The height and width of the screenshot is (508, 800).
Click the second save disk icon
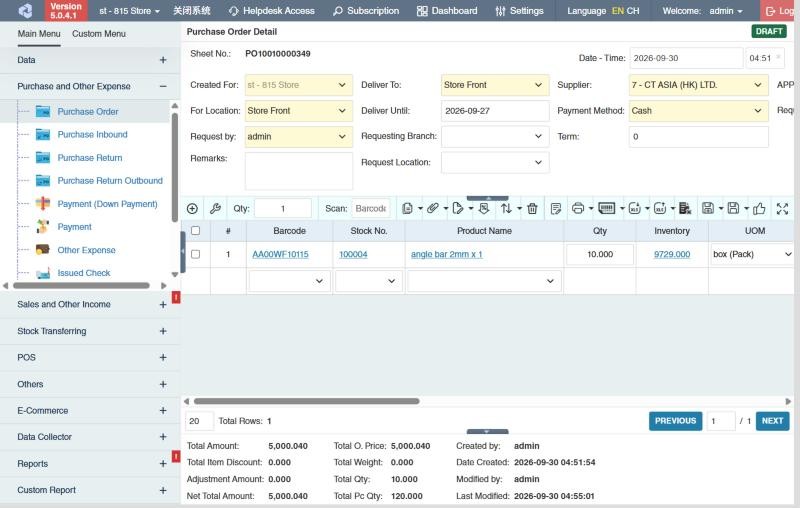733,208
